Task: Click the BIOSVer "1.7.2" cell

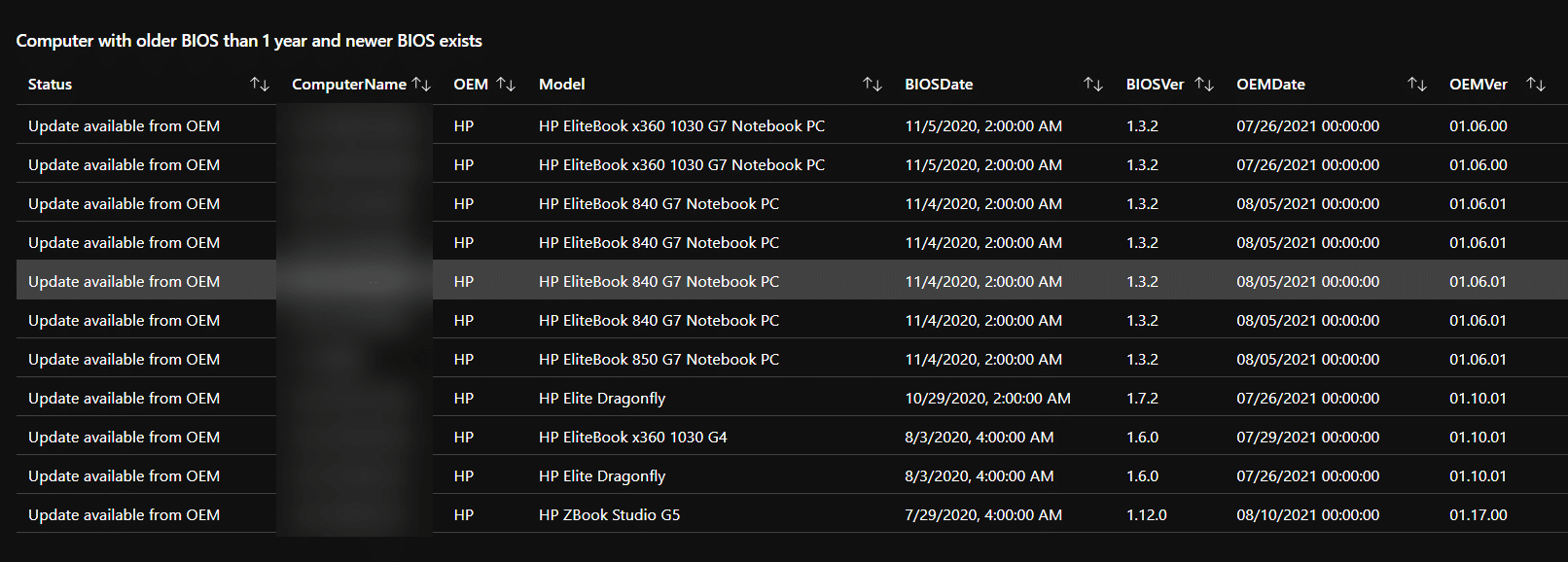Action: pos(1142,399)
